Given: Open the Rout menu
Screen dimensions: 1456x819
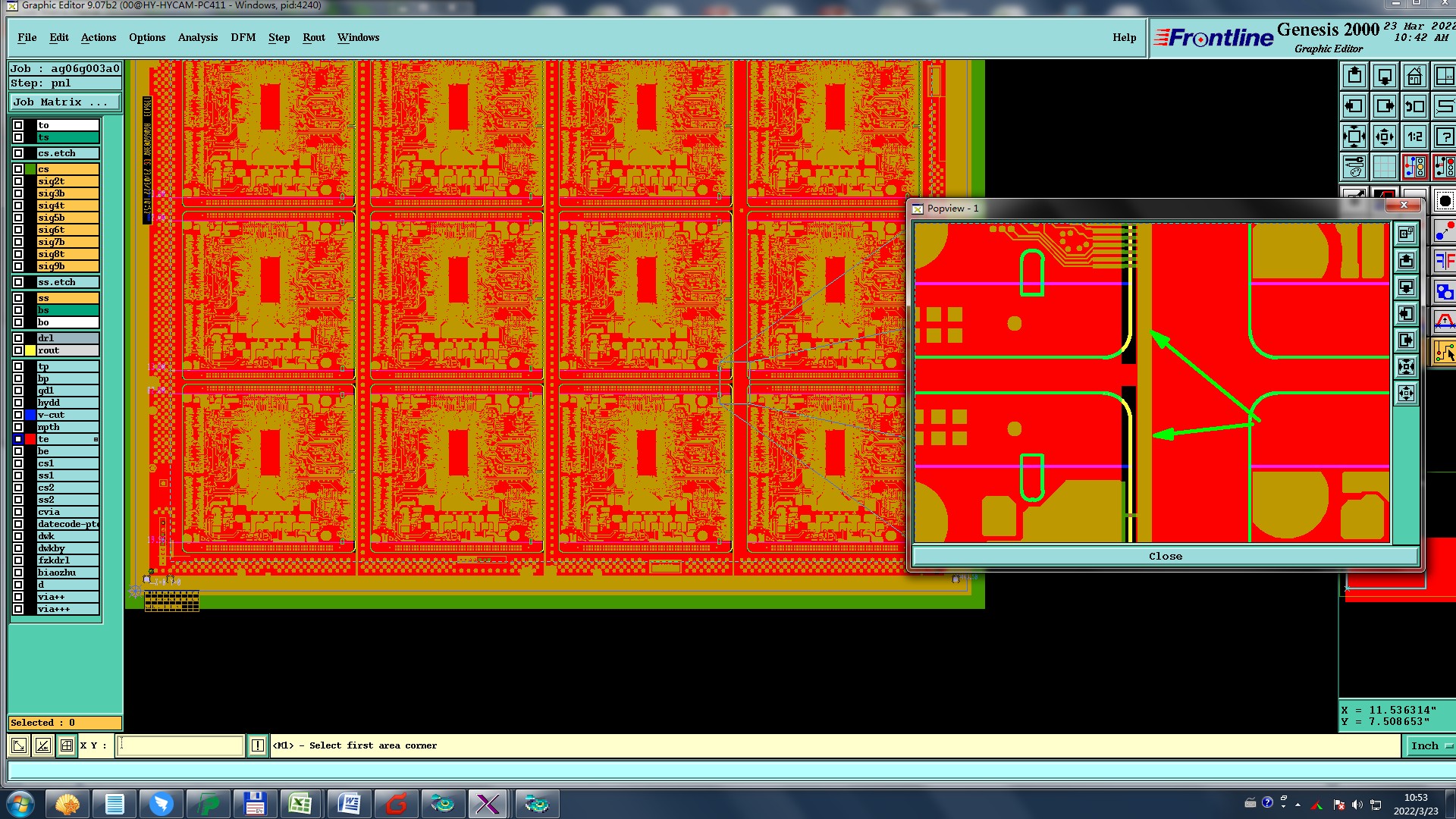Looking at the screenshot, I should (314, 37).
